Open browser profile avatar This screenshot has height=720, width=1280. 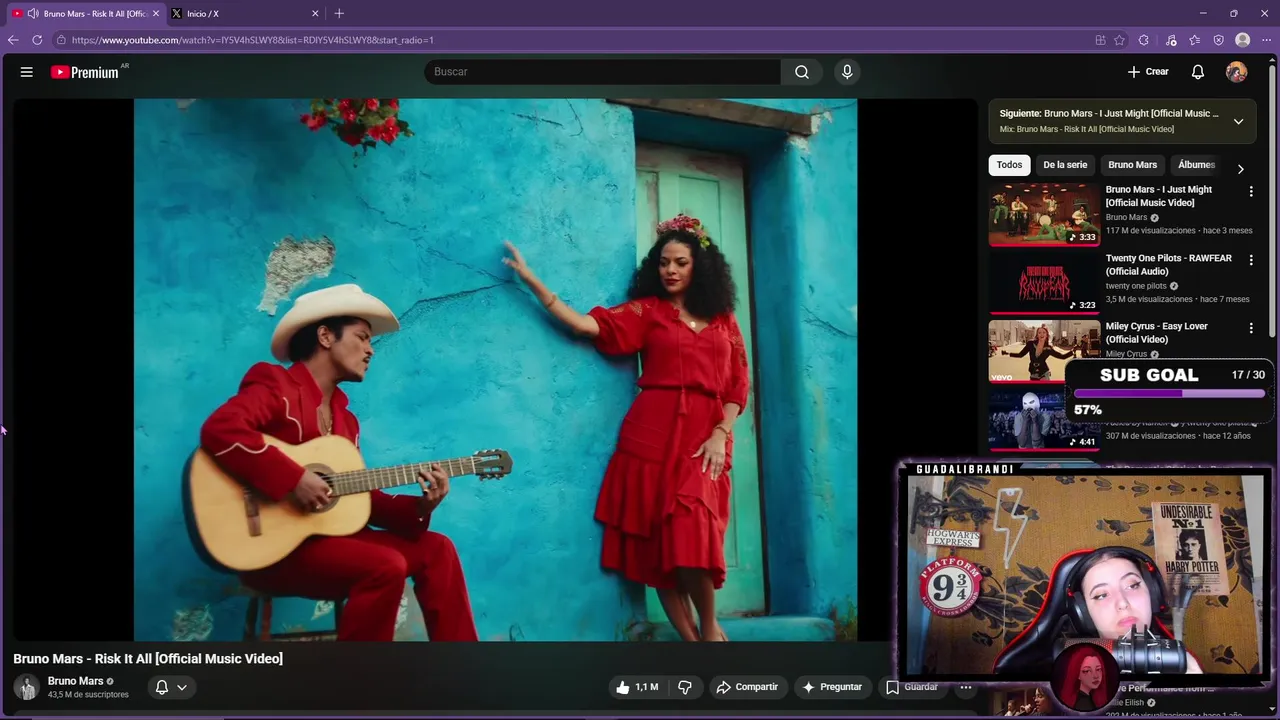[x=1243, y=40]
